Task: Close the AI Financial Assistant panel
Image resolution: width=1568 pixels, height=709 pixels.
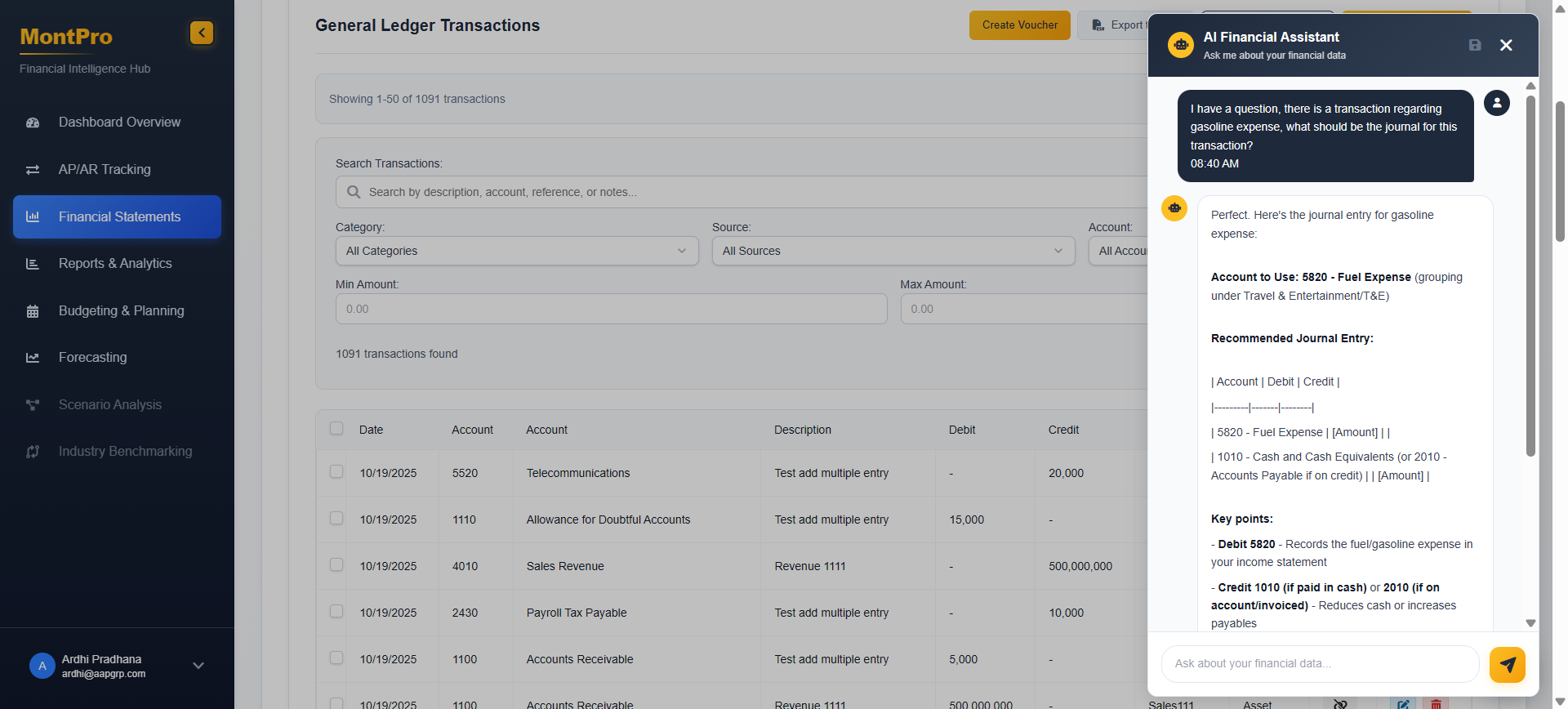Action: [x=1506, y=45]
